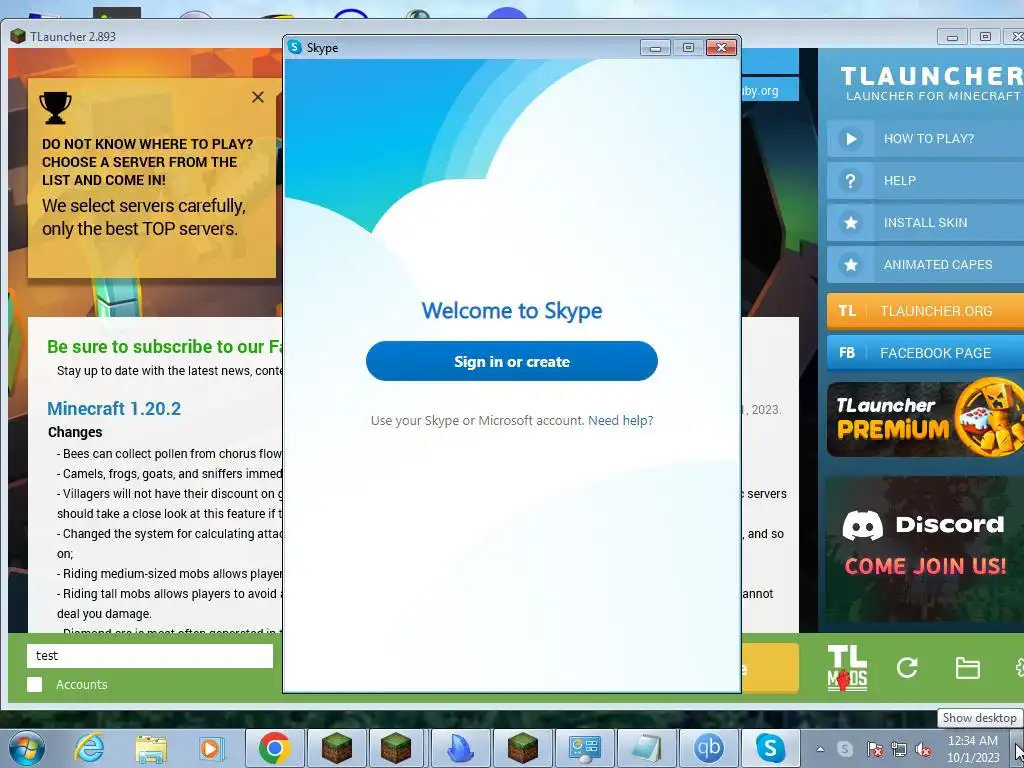Viewport: 1024px width, 768px height.
Task: Open HOW TO PLAY? in TLauncher sidebar
Action: [x=925, y=138]
